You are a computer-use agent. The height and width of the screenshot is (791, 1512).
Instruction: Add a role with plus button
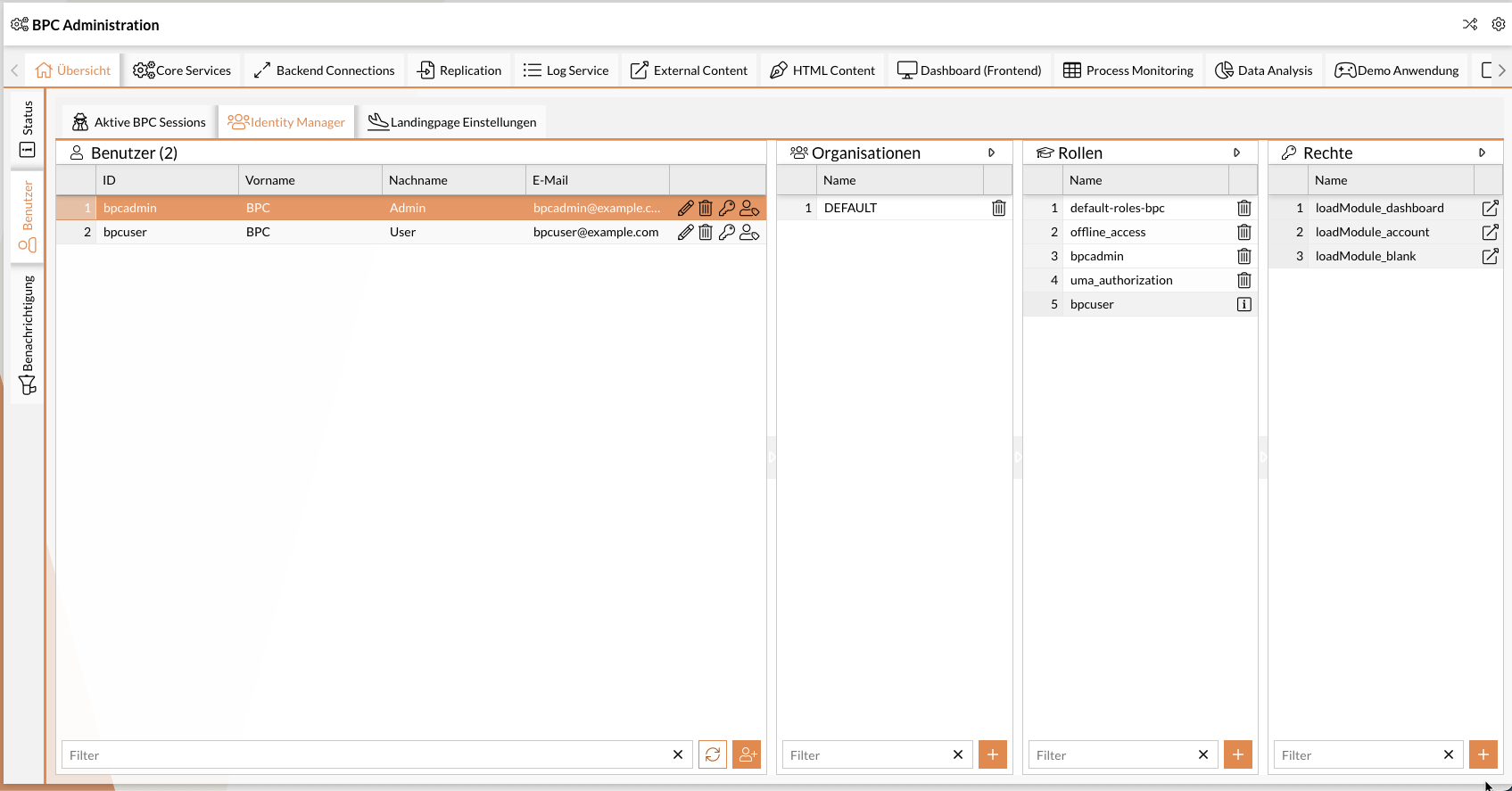[1238, 754]
